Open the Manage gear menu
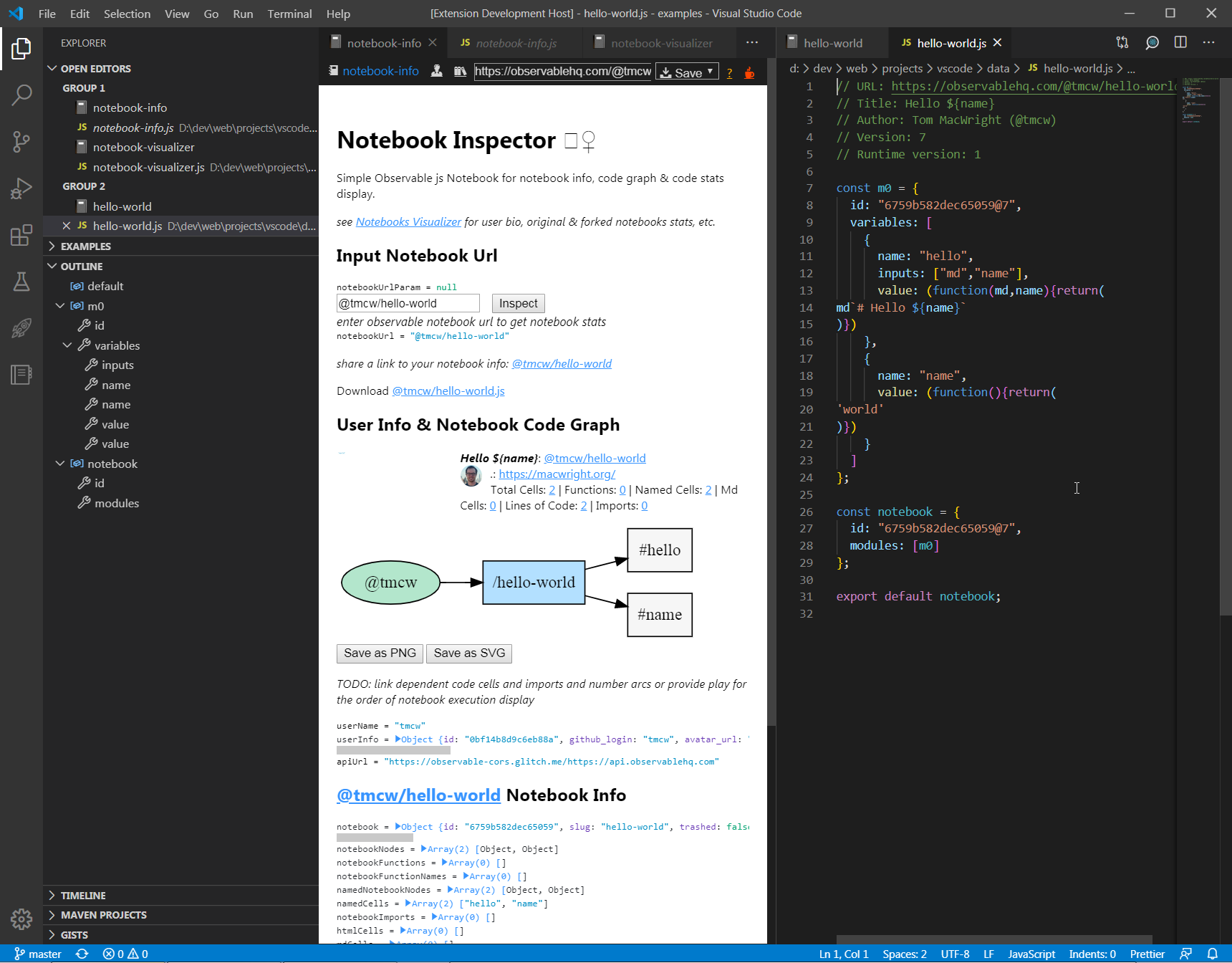1232x963 pixels. pos(21,919)
